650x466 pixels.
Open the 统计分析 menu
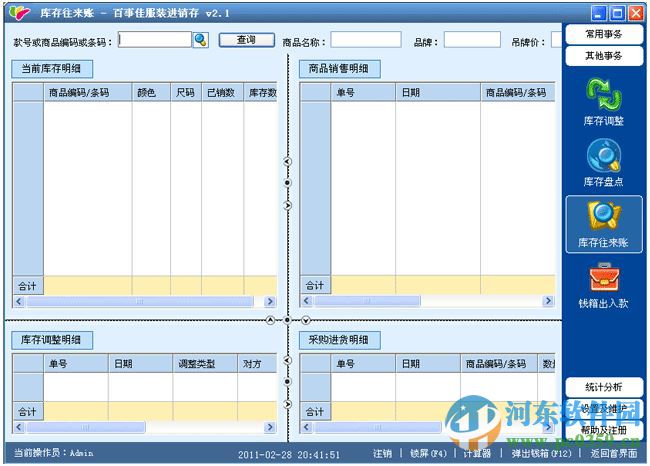point(604,387)
